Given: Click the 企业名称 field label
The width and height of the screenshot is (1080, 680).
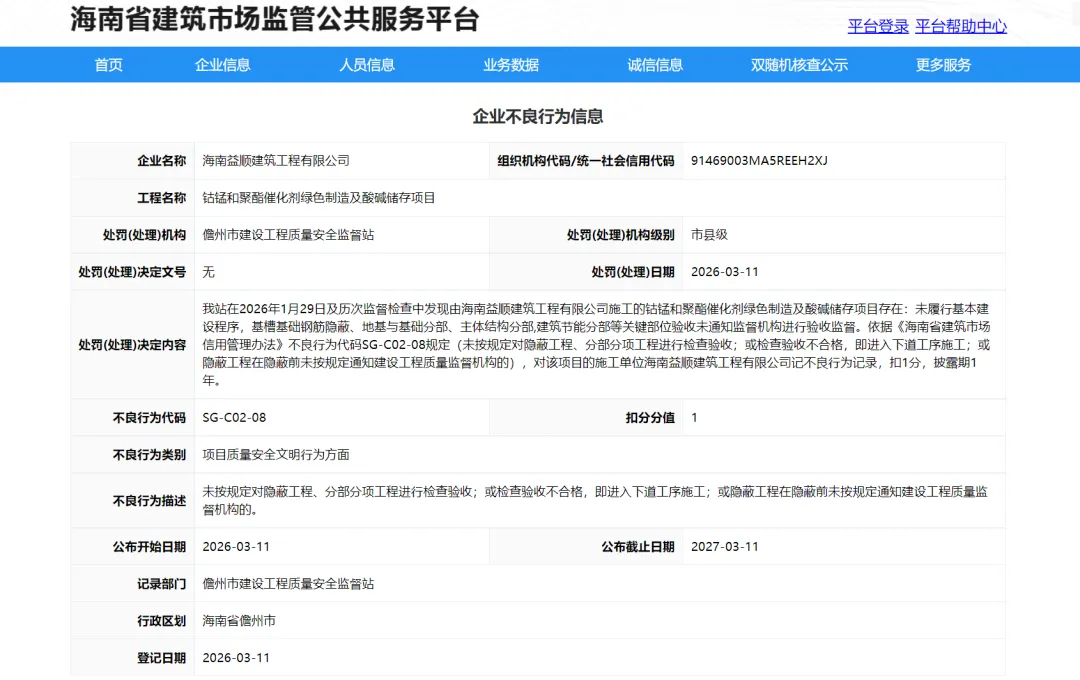Looking at the screenshot, I should [x=161, y=161].
